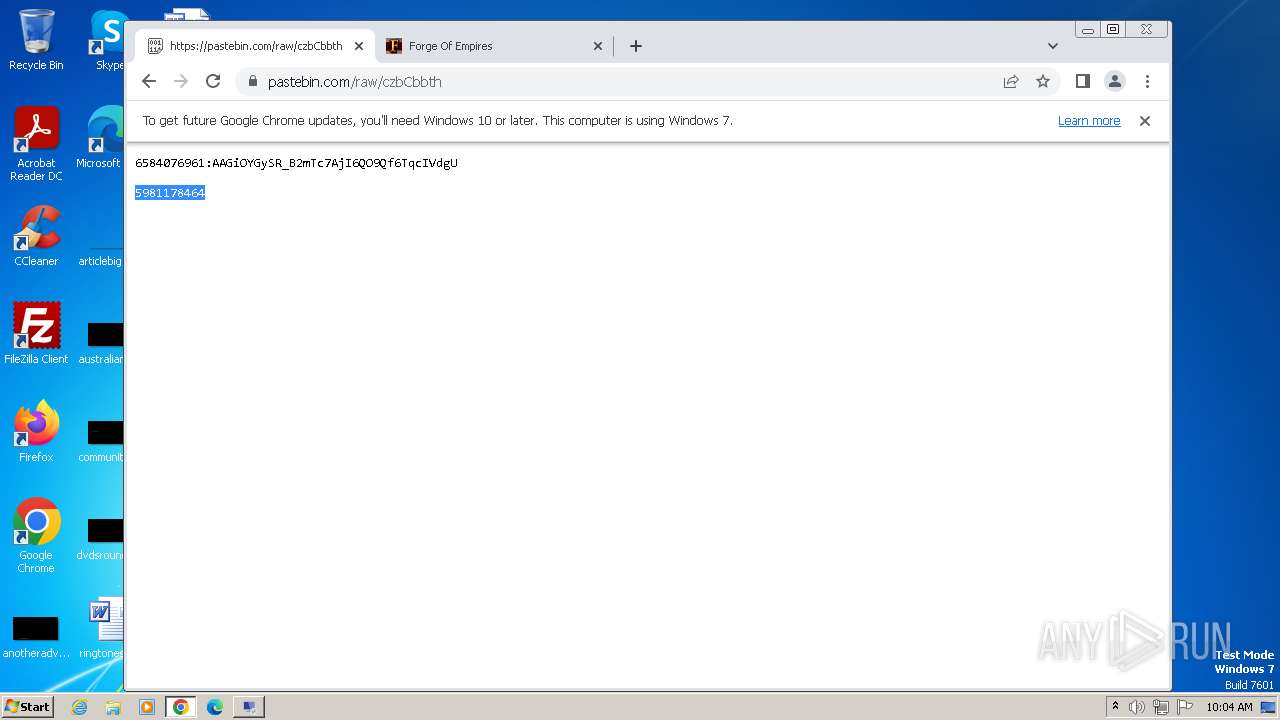Click the forward navigation arrow
Screen dimensions: 1280x720
pyautogui.click(x=181, y=82)
